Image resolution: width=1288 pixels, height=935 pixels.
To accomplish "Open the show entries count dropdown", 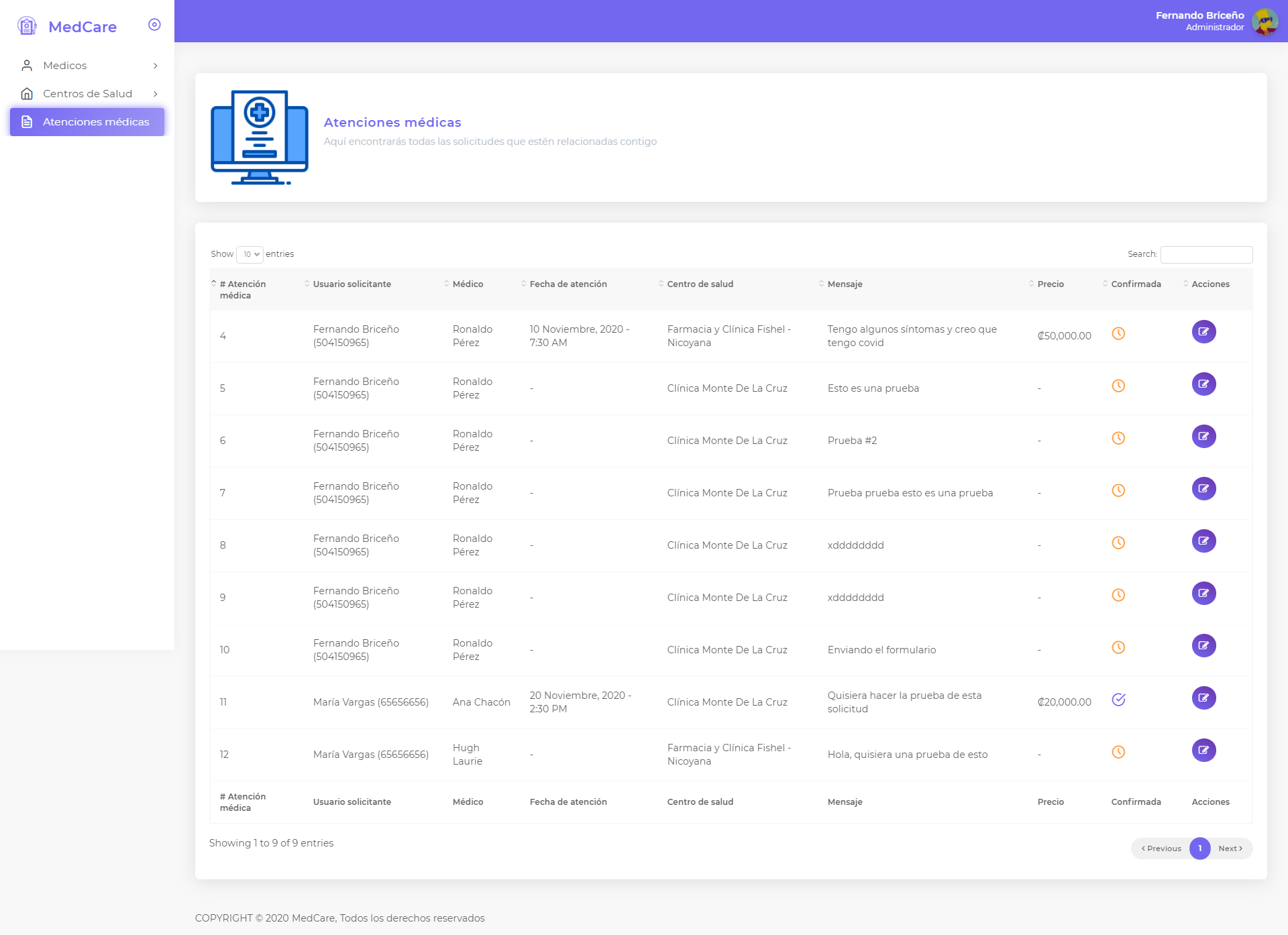I will (250, 254).
